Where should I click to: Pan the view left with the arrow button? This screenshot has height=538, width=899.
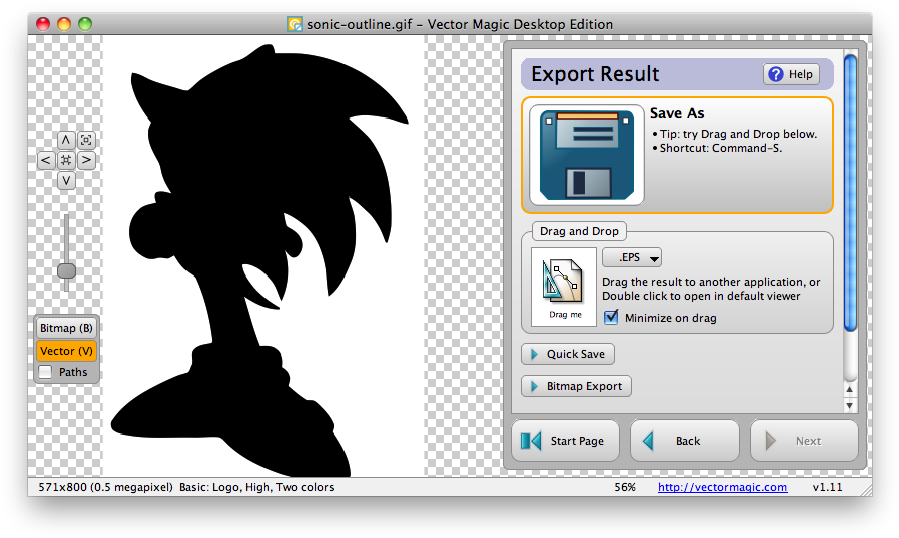point(46,160)
